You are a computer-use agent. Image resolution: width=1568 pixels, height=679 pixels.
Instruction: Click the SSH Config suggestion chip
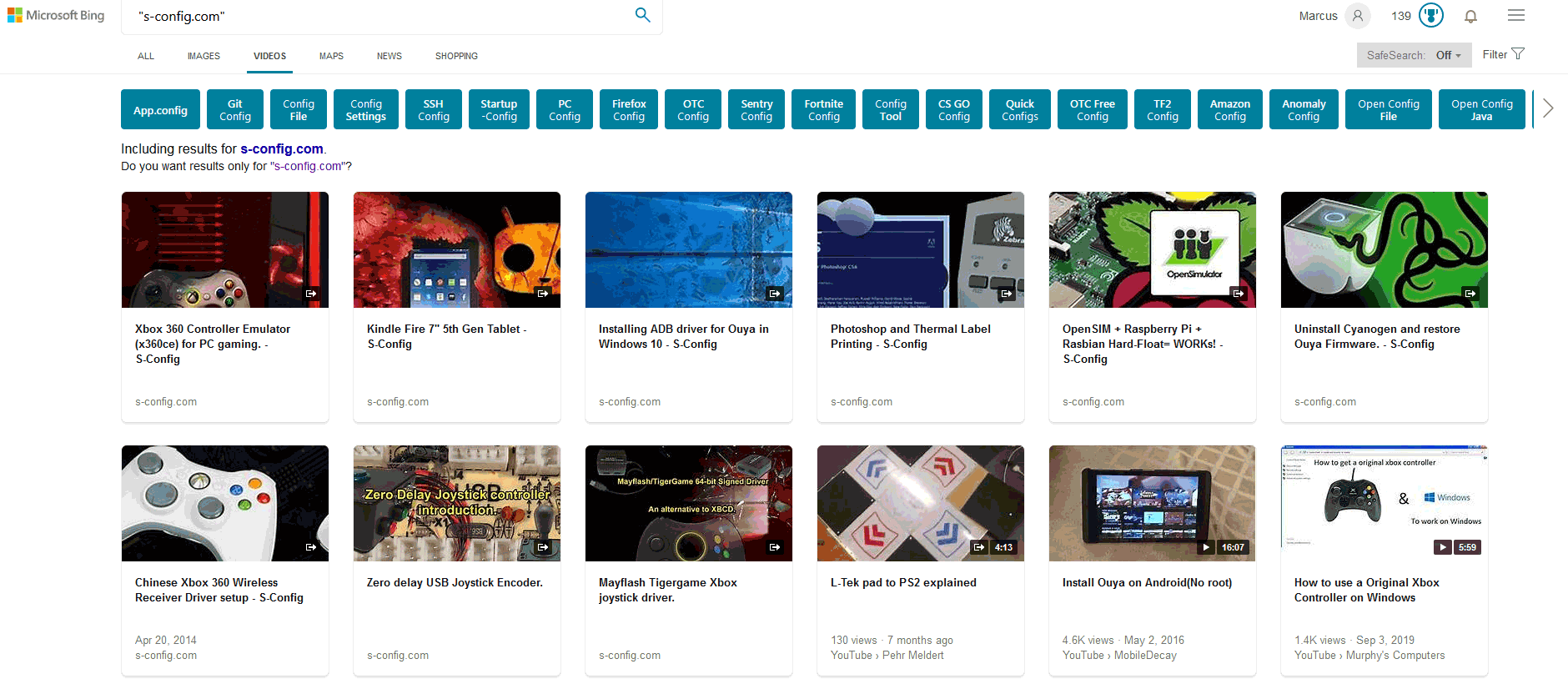(434, 109)
